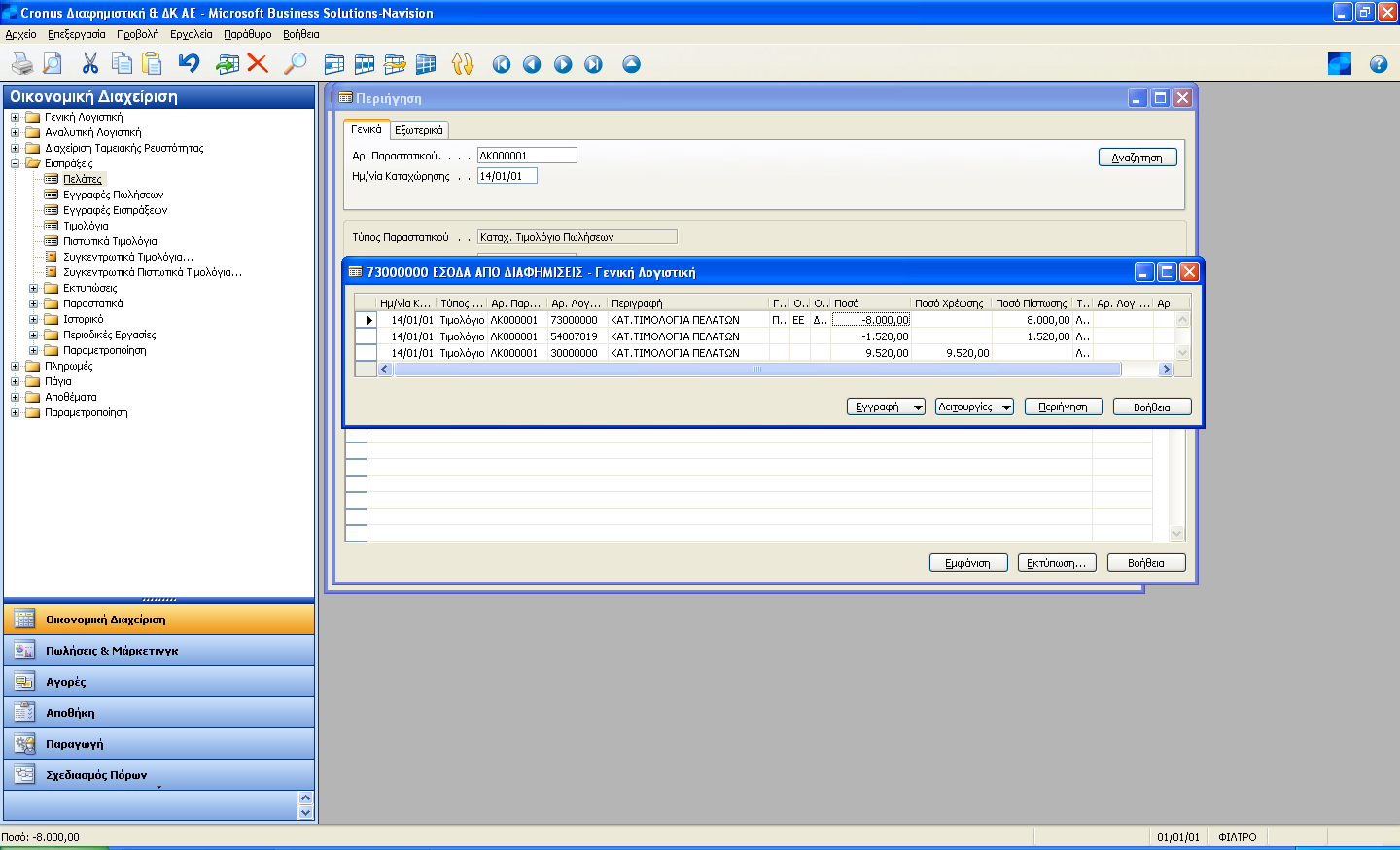1400x850 pixels.
Task: Click the Sort arrows toolbar icon
Action: 463,64
